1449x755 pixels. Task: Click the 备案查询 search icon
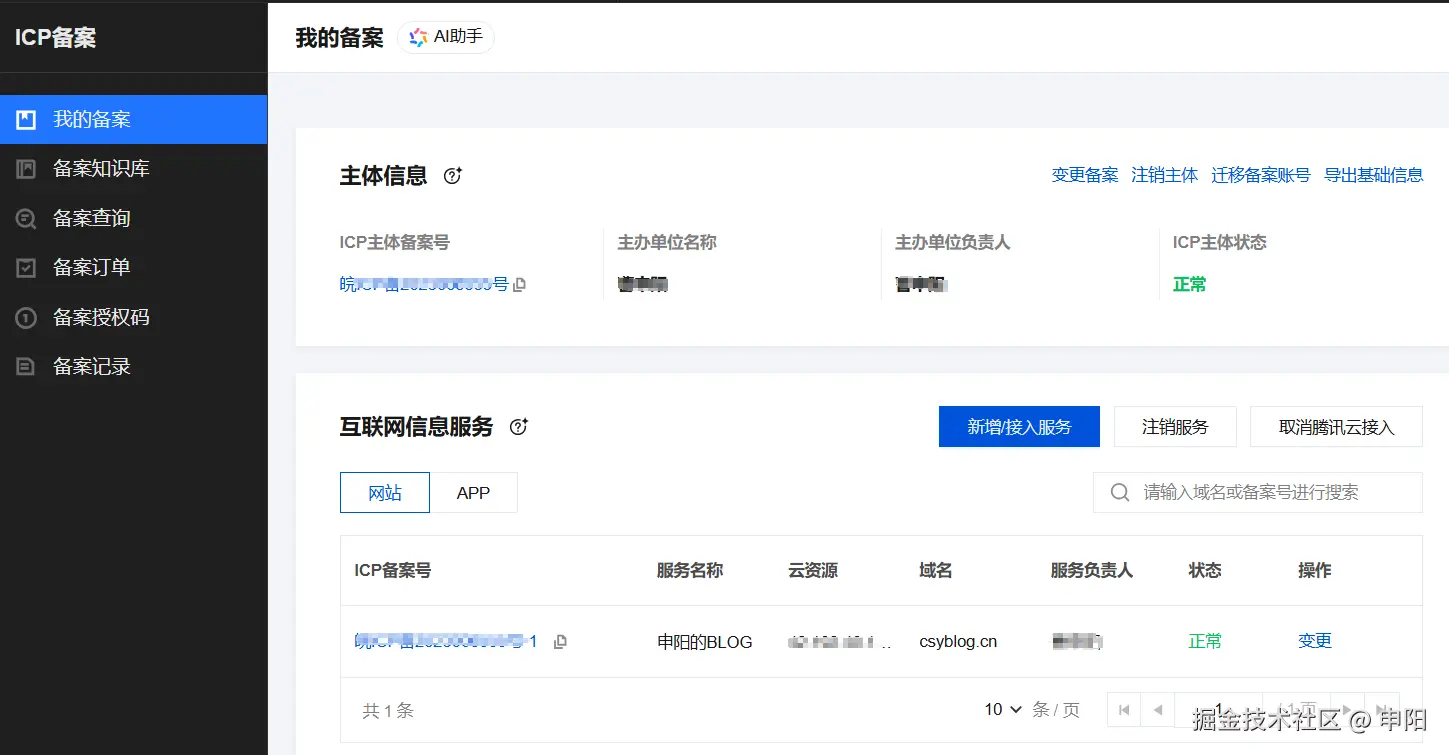(x=26, y=218)
